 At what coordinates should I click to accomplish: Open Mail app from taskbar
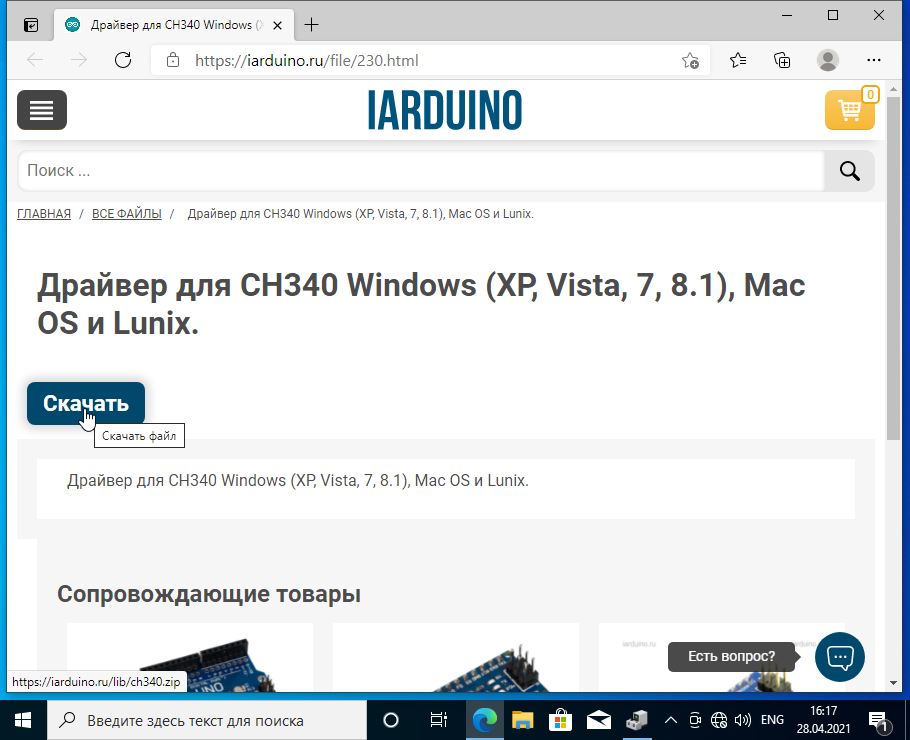598,720
